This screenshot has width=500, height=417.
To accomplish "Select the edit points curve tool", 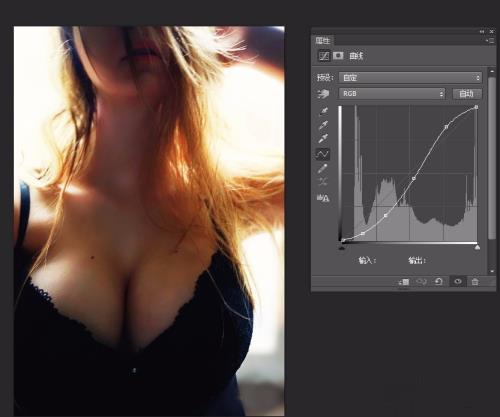I will tap(323, 154).
